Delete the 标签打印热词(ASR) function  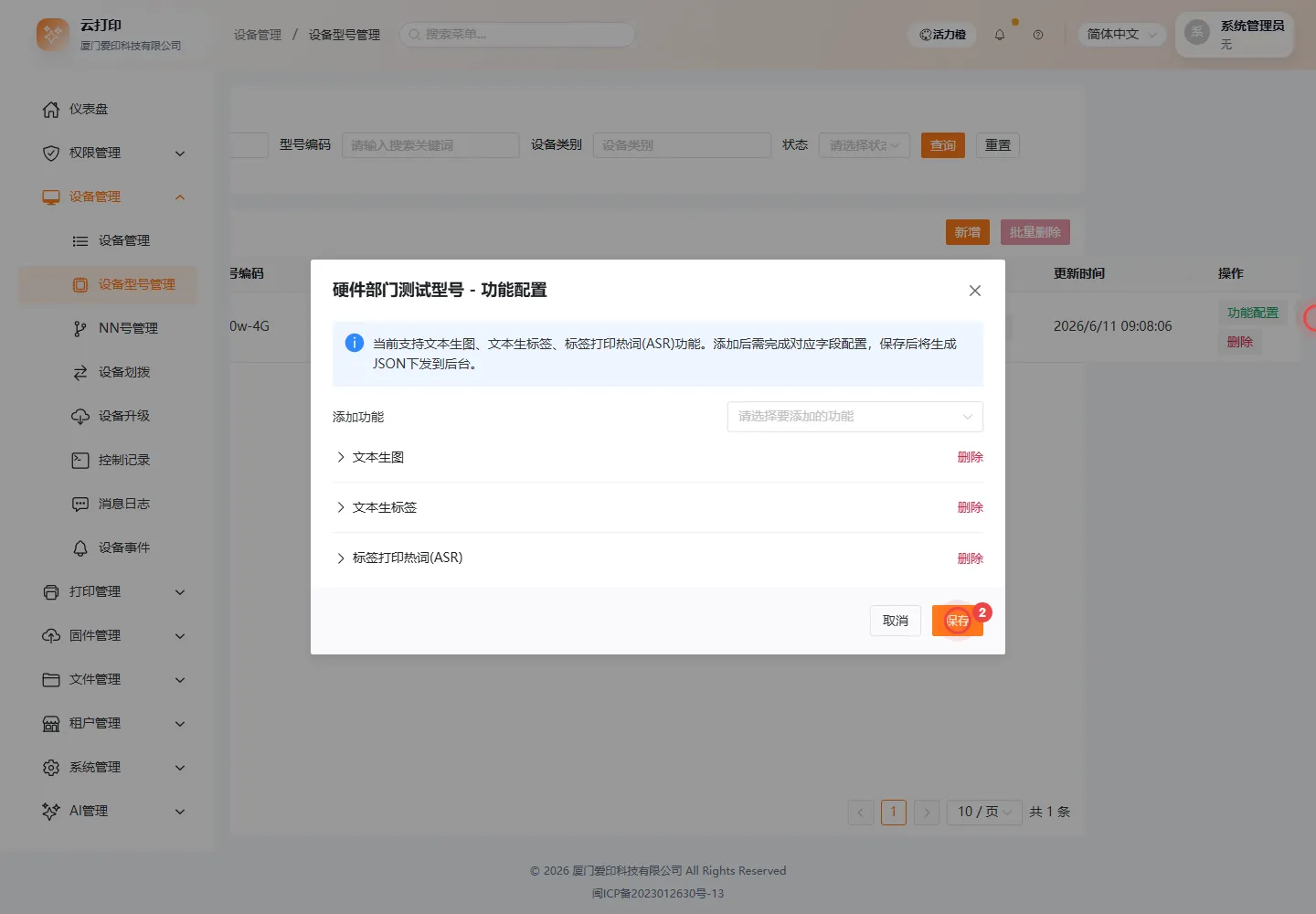pyautogui.click(x=971, y=558)
